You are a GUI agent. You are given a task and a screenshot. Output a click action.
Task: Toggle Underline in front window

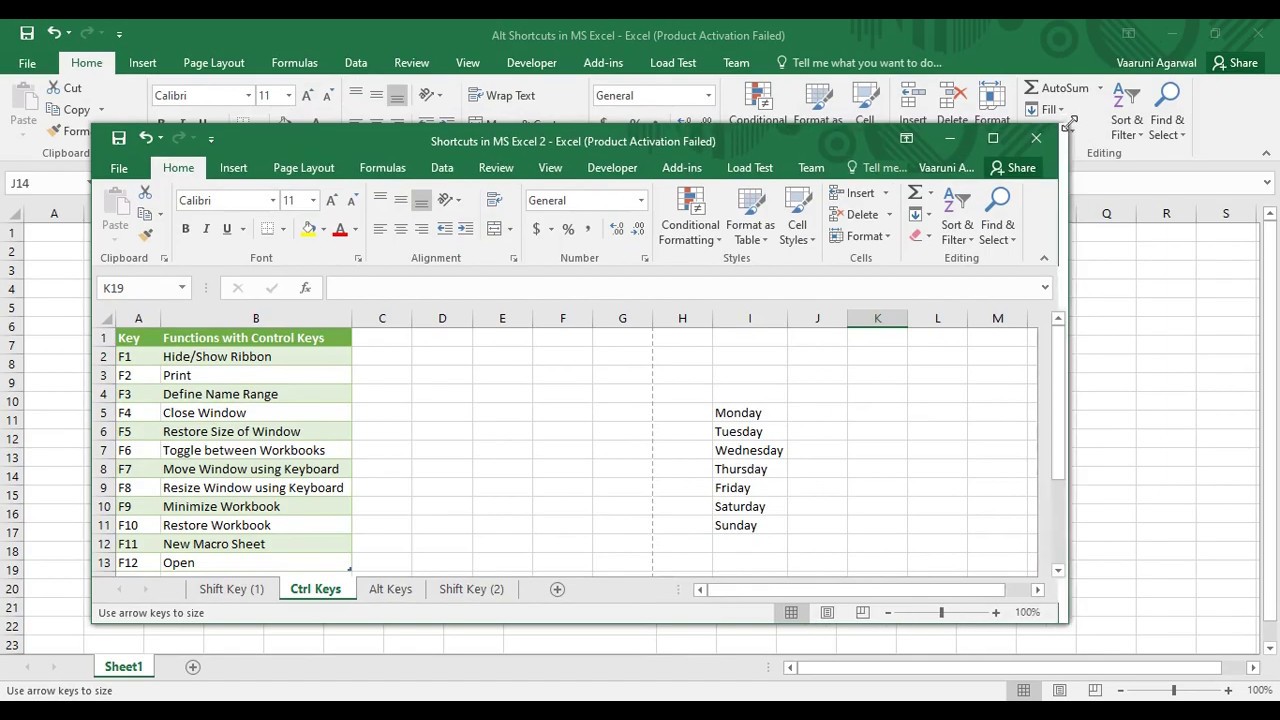pyautogui.click(x=227, y=229)
